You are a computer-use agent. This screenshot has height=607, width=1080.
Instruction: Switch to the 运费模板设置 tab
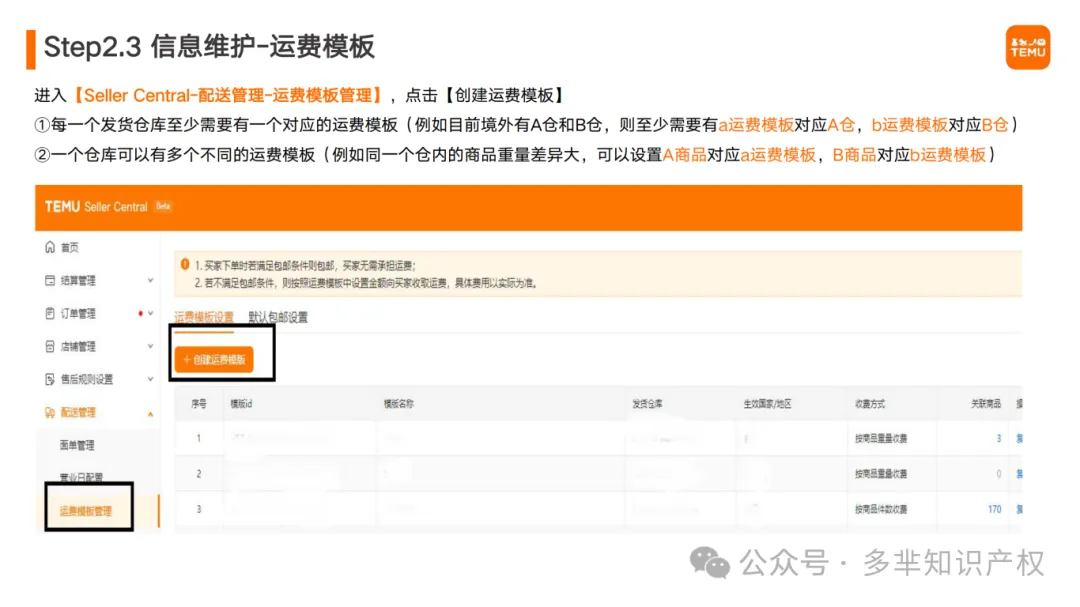[x=204, y=317]
